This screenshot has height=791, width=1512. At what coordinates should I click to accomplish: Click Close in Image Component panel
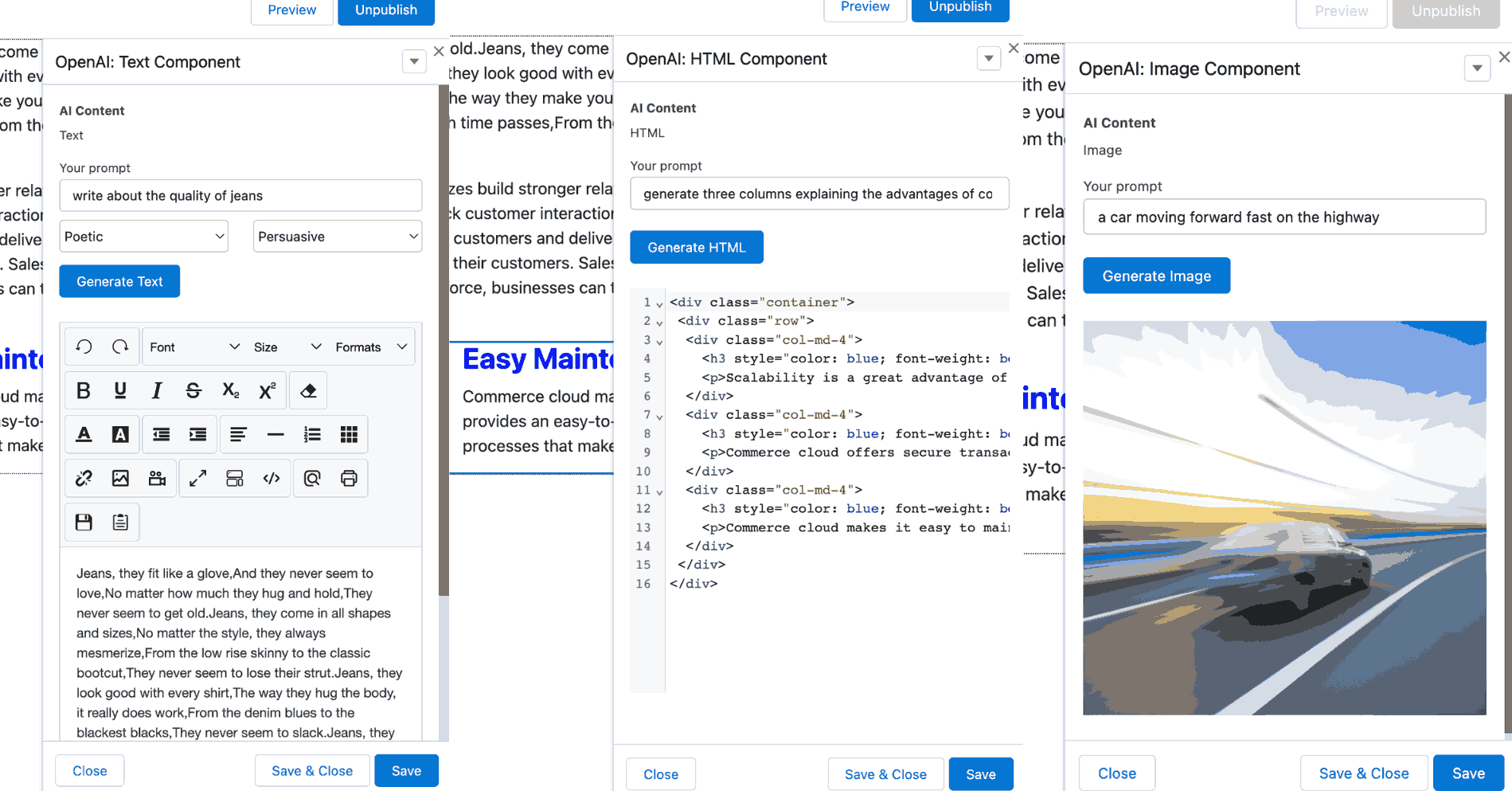coord(1117,773)
